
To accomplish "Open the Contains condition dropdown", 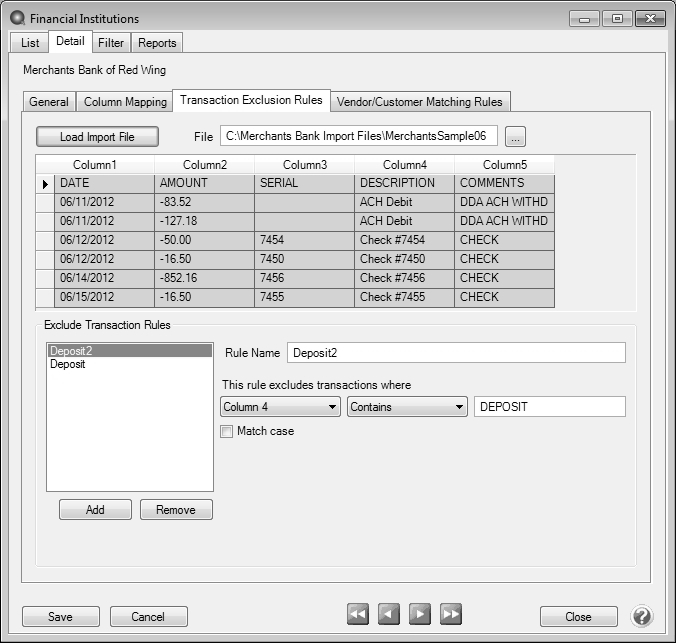I will pyautogui.click(x=407, y=407).
